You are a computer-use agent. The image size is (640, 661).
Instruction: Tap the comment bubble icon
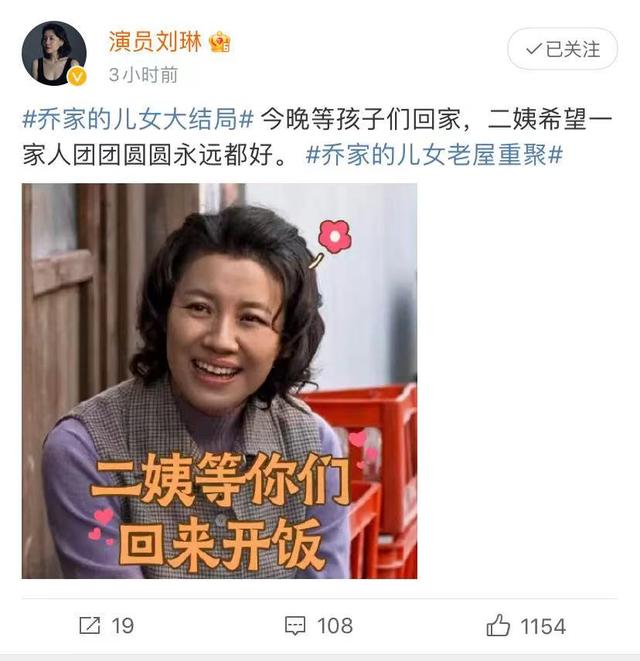[x=295, y=626]
